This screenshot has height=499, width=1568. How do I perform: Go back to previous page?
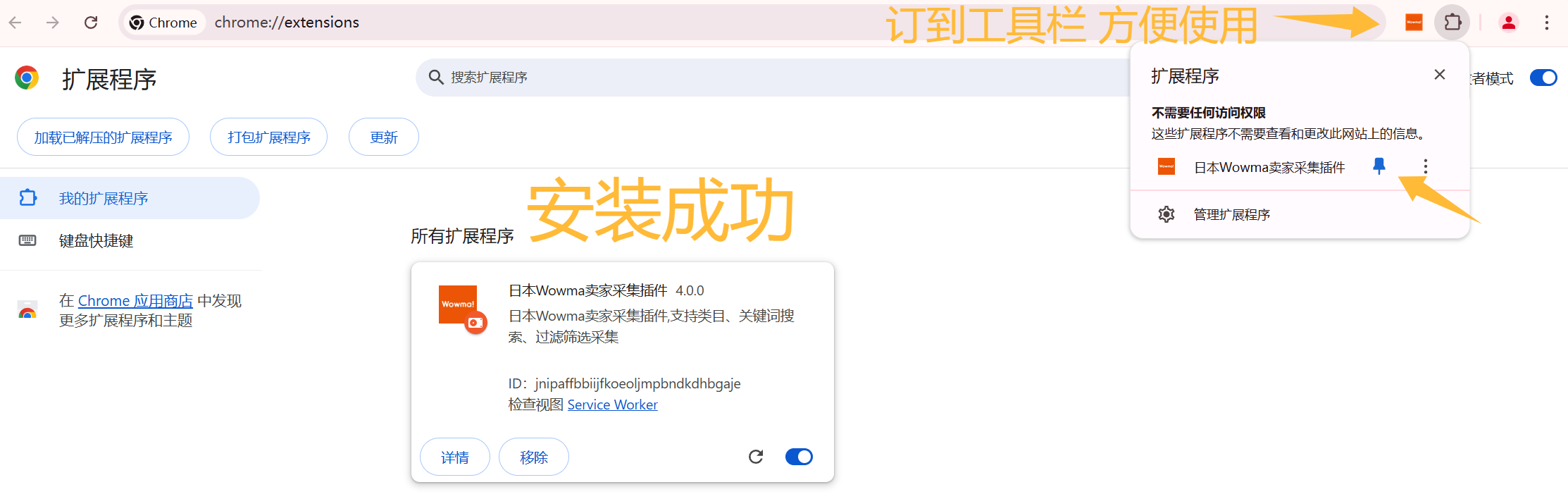pos(15,23)
